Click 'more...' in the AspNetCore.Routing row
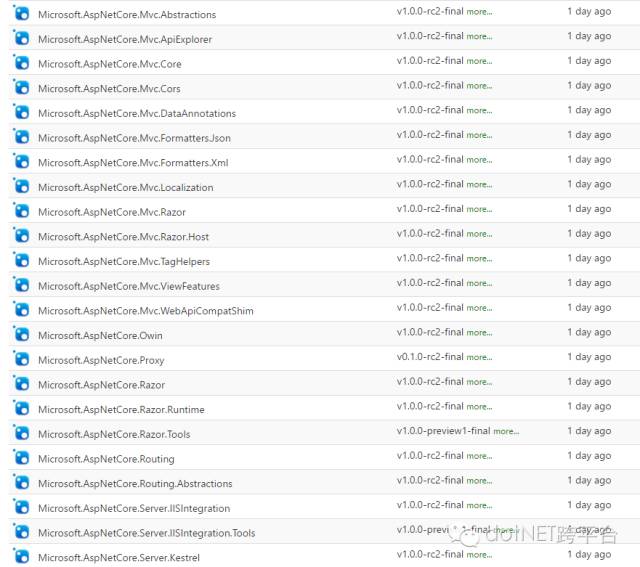The width and height of the screenshot is (640, 567). (479, 457)
